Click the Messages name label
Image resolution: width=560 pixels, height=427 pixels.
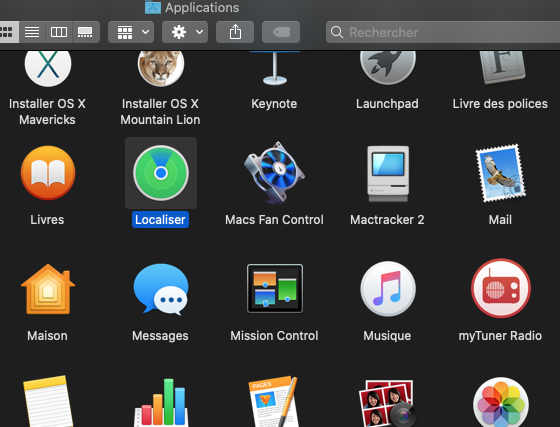tap(160, 336)
